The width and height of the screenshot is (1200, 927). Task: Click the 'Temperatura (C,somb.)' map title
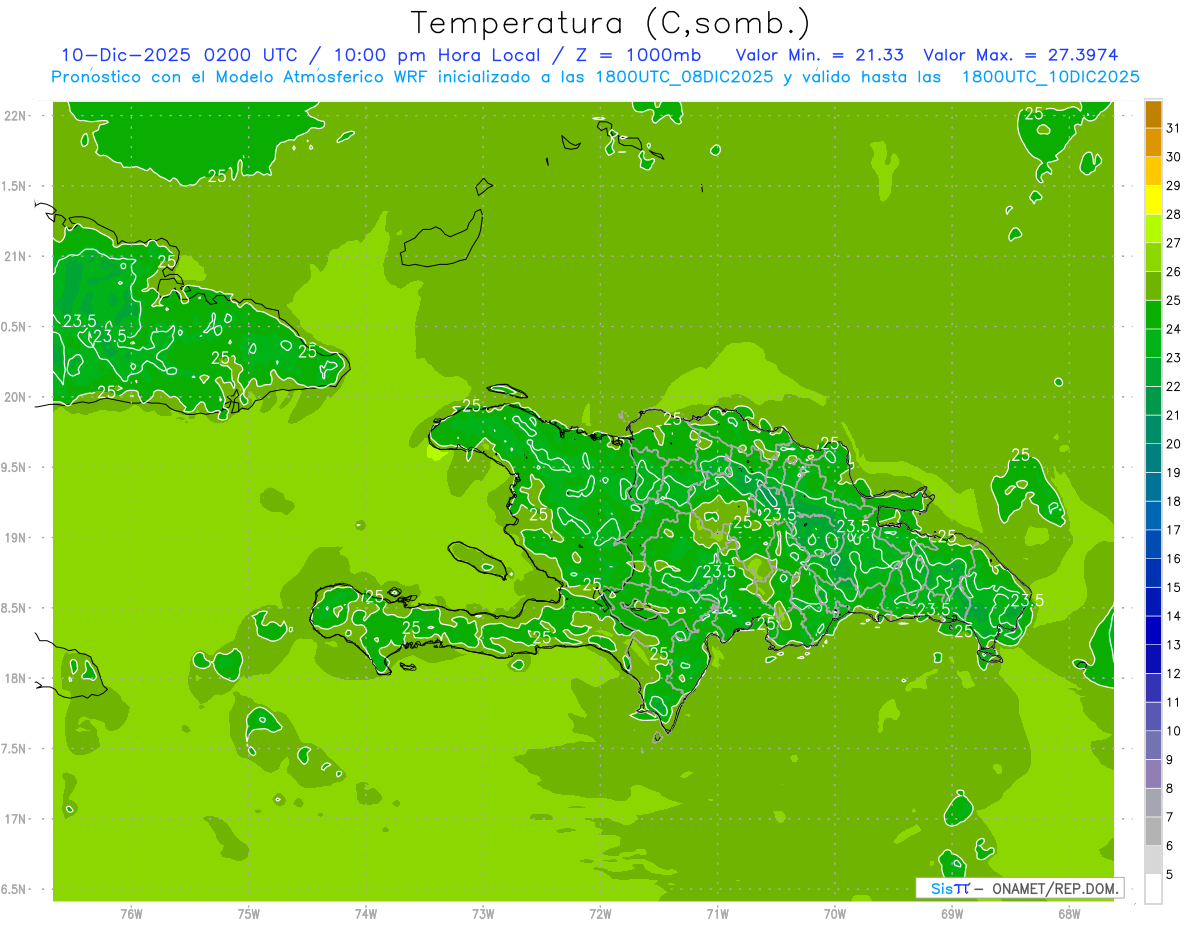click(611, 23)
